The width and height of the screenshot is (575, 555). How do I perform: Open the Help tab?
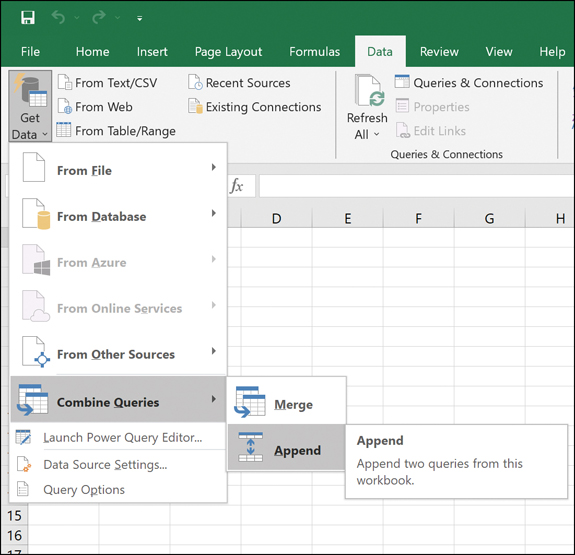coord(552,52)
